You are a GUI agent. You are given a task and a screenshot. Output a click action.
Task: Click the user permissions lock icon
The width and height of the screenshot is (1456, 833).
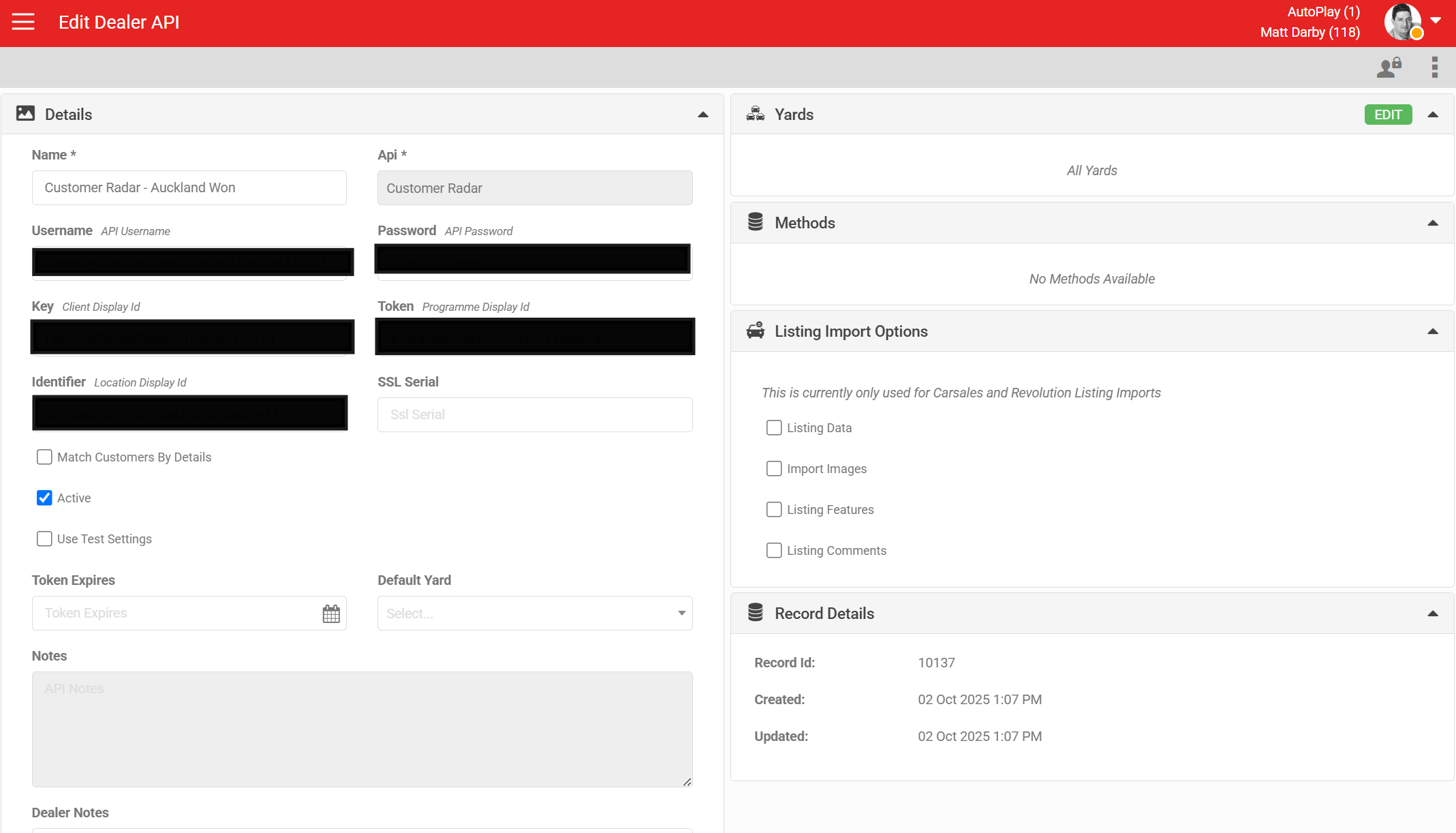(x=1389, y=67)
